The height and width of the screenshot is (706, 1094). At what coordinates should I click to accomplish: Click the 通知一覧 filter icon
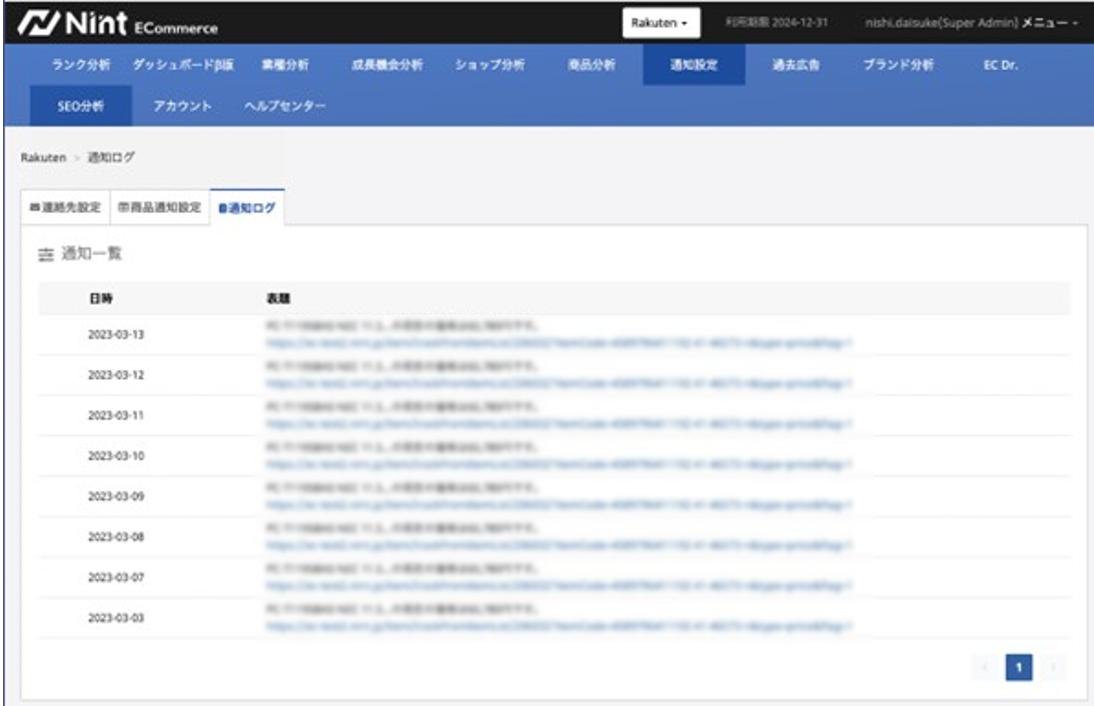click(x=45, y=255)
